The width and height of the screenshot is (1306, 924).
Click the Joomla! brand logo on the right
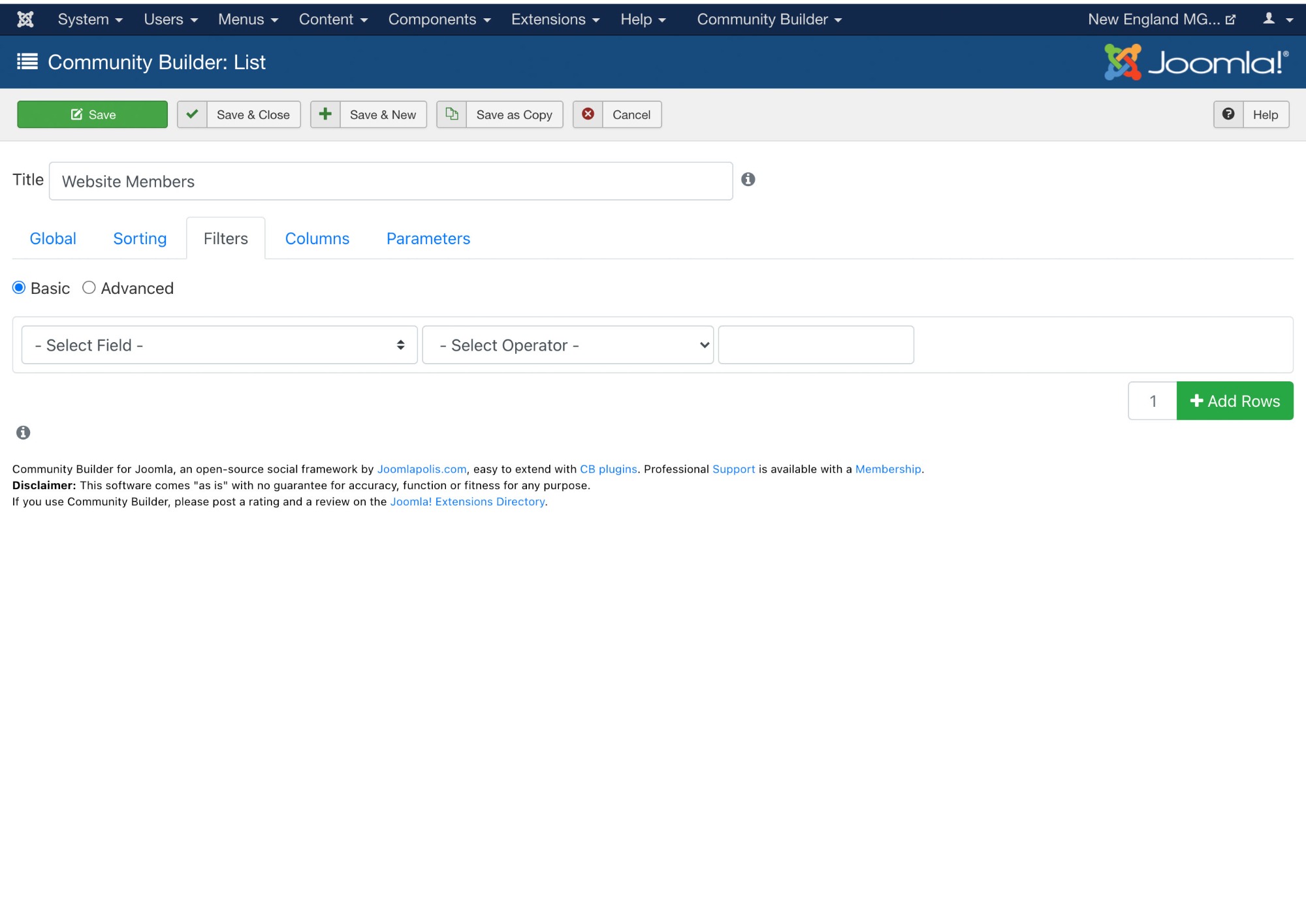tap(1196, 62)
